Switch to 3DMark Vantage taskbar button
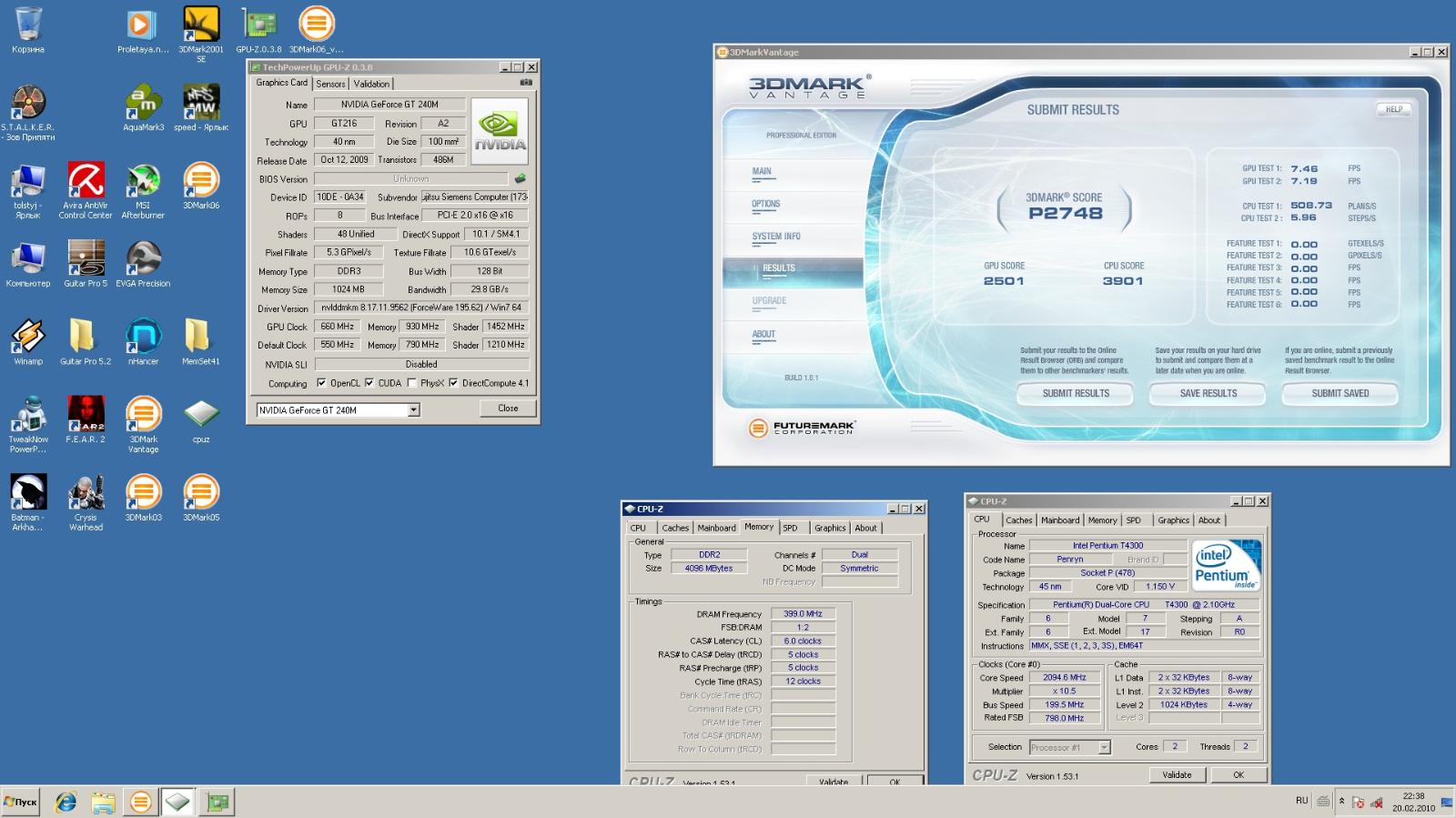Screen dimensions: 1456x818 coord(140,803)
